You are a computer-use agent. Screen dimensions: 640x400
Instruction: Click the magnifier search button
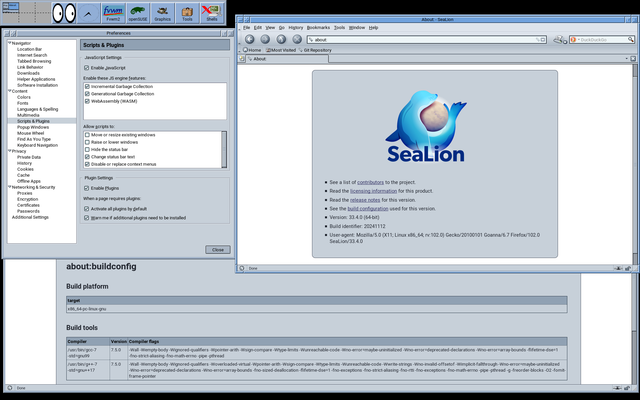[x=631, y=40]
